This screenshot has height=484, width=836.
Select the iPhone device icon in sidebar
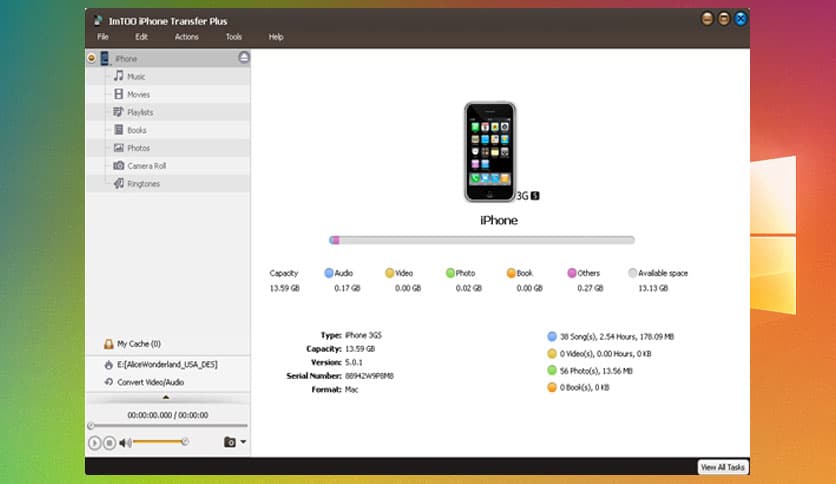pyautogui.click(x=104, y=58)
